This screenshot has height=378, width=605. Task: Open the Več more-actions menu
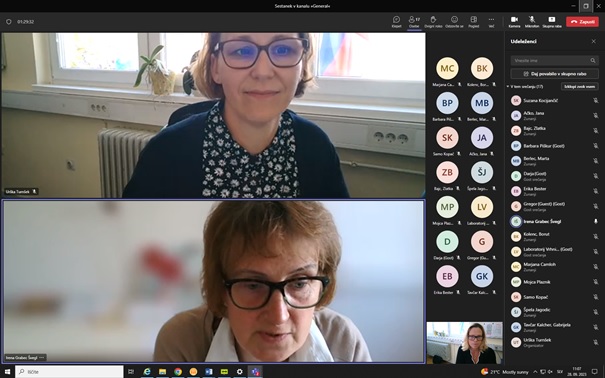tap(491, 22)
